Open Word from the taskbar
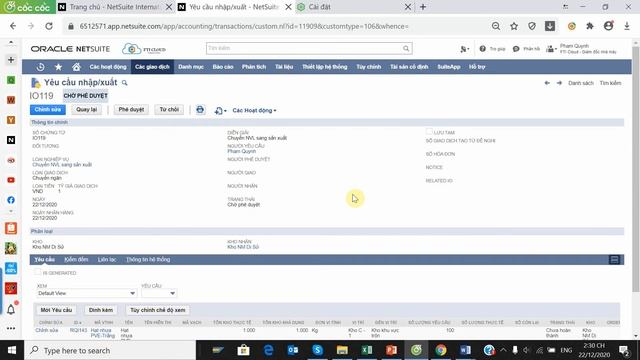This screenshot has width=640, height=360. pyautogui.click(x=465, y=350)
